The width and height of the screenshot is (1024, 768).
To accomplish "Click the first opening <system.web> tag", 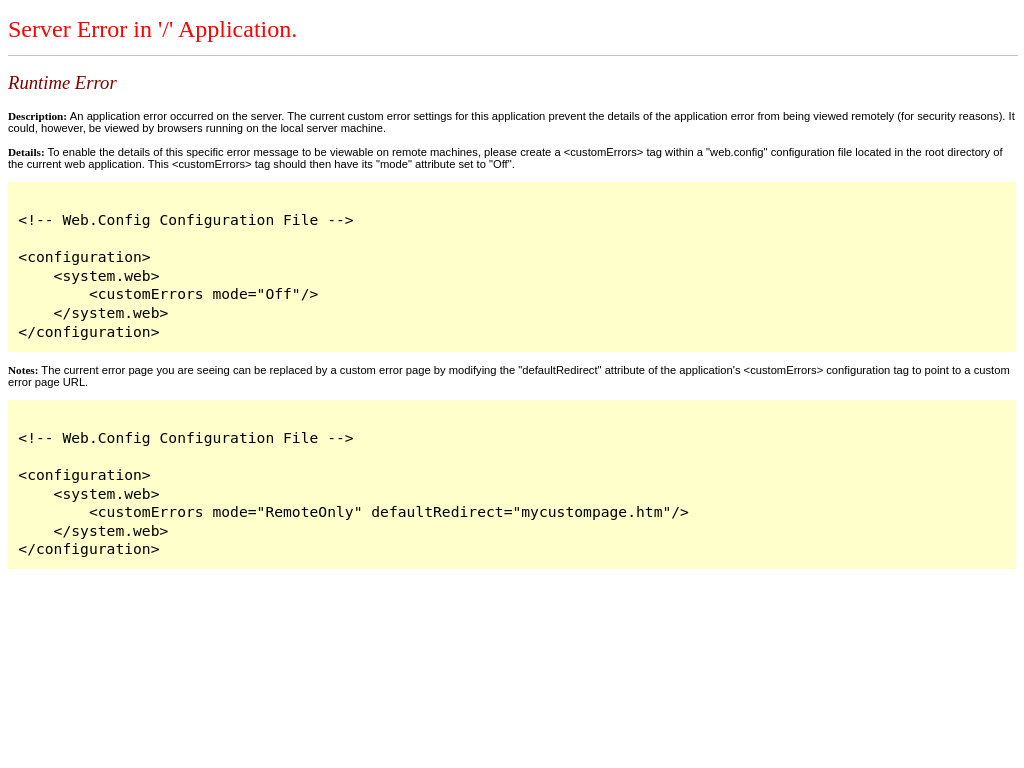I will point(106,276).
